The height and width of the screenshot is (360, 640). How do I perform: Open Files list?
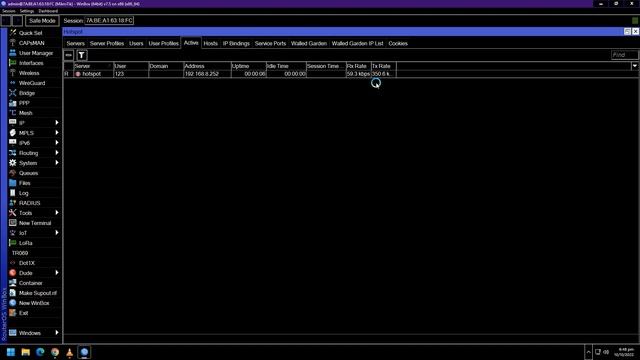click(x=24, y=183)
